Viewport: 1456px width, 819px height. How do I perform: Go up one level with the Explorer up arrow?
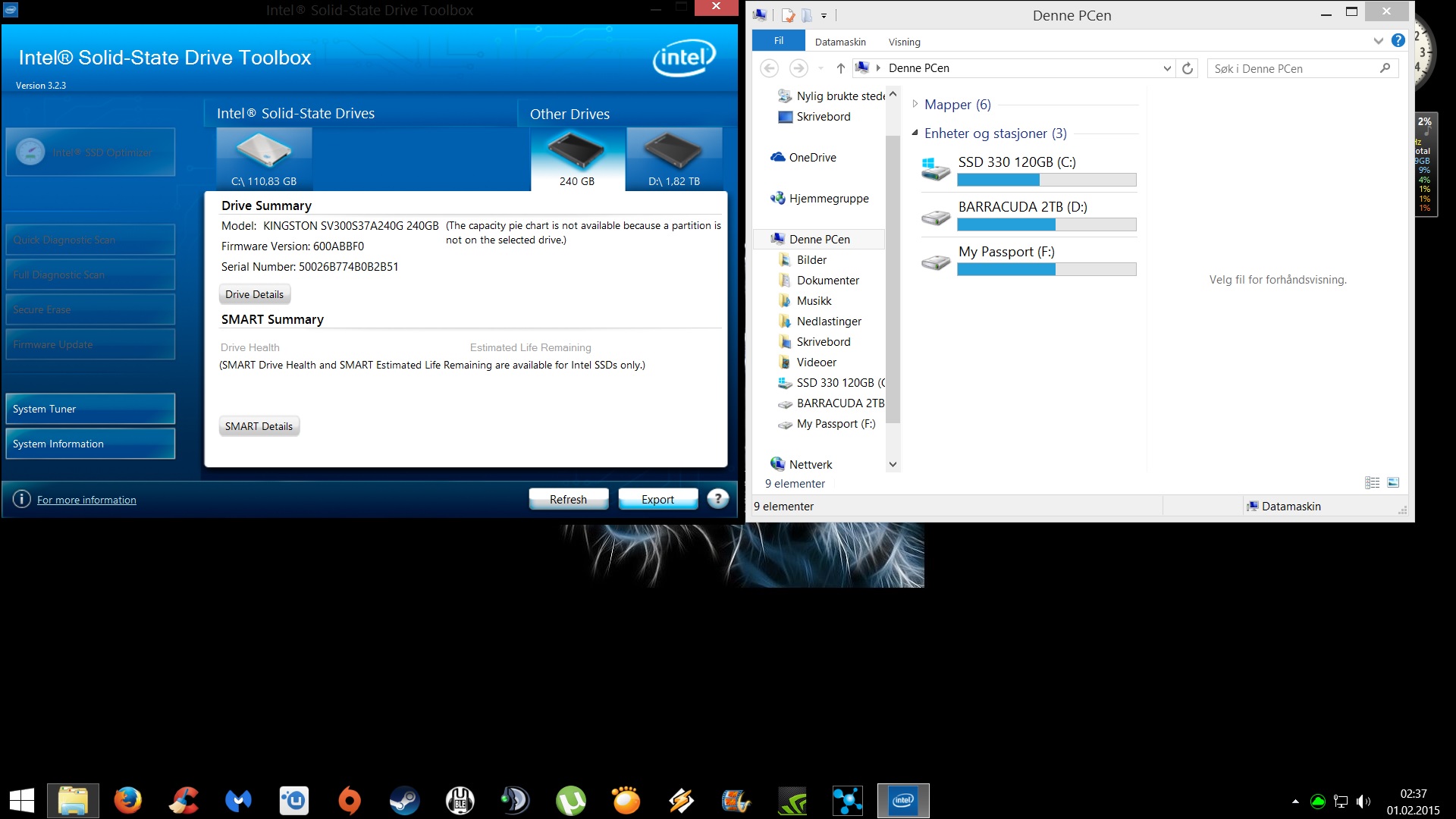pyautogui.click(x=840, y=68)
